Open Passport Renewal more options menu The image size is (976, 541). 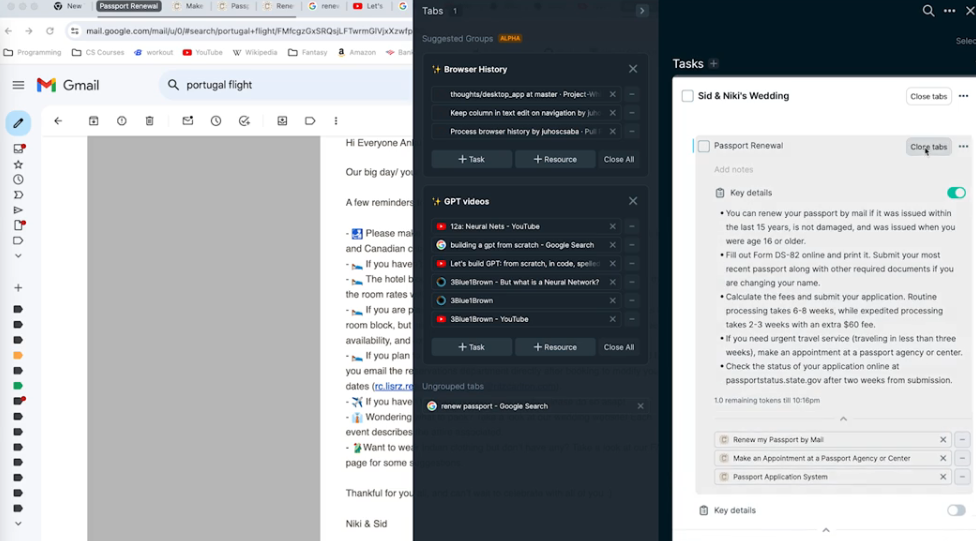(963, 147)
